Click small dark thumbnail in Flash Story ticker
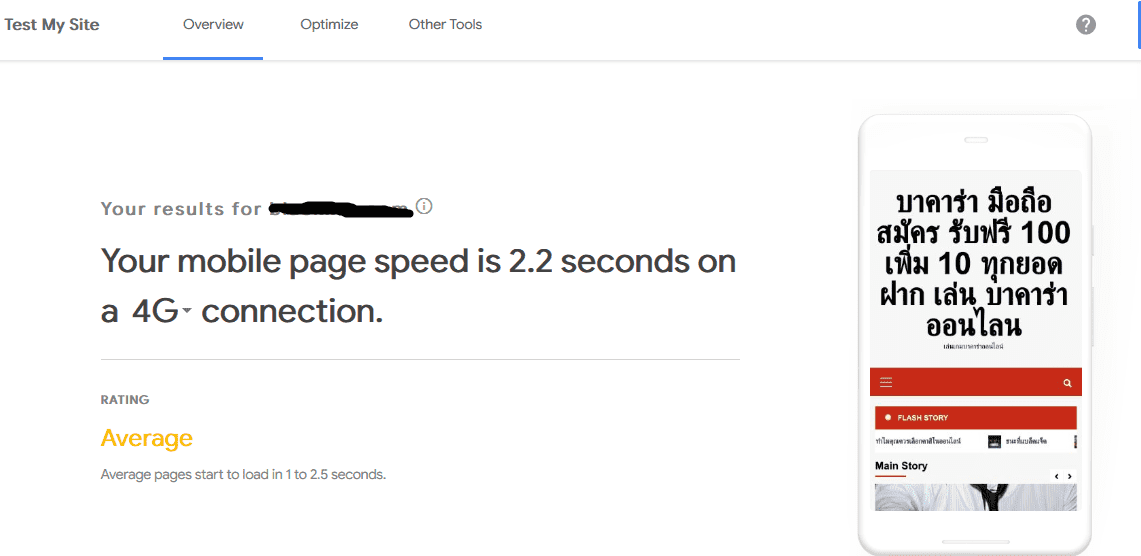Viewport: 1141px width, 556px height. coord(995,442)
